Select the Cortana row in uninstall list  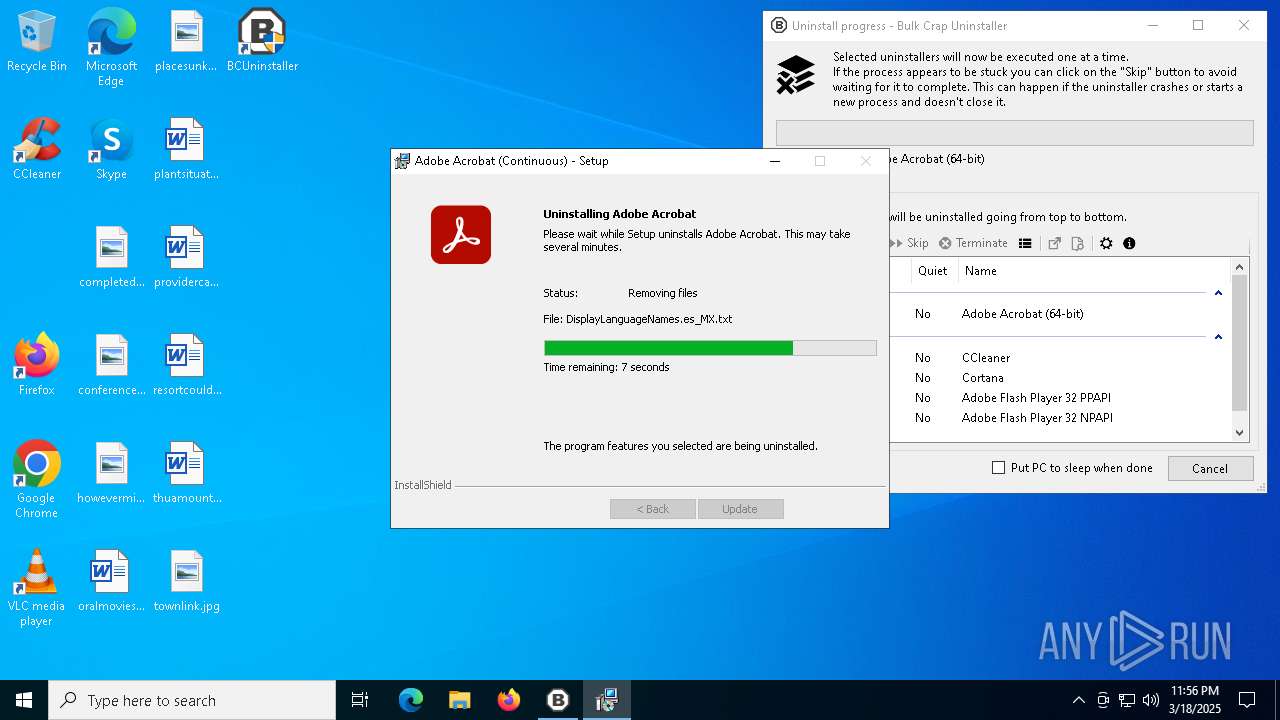[1060, 378]
